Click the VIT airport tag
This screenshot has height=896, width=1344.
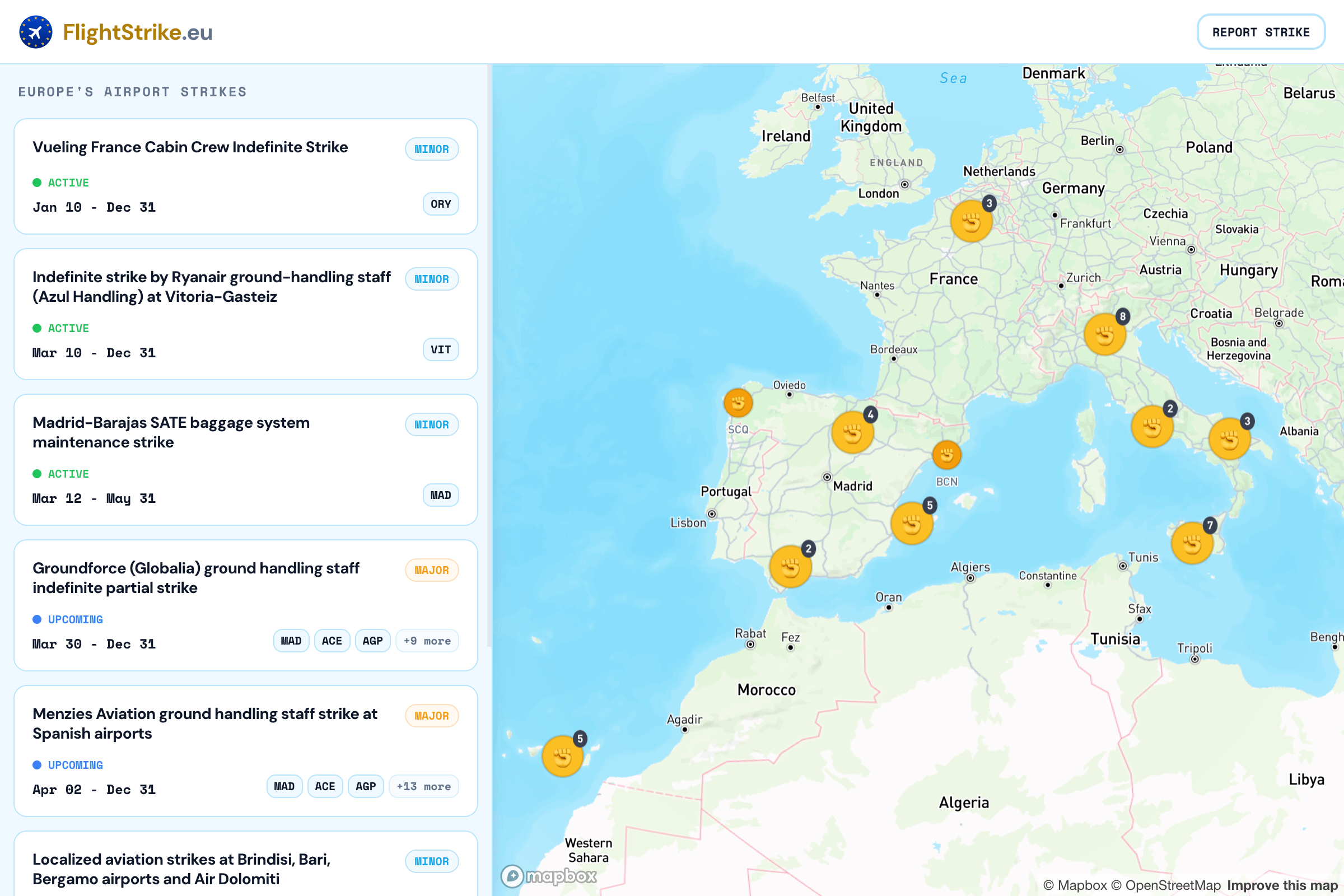[x=441, y=349]
